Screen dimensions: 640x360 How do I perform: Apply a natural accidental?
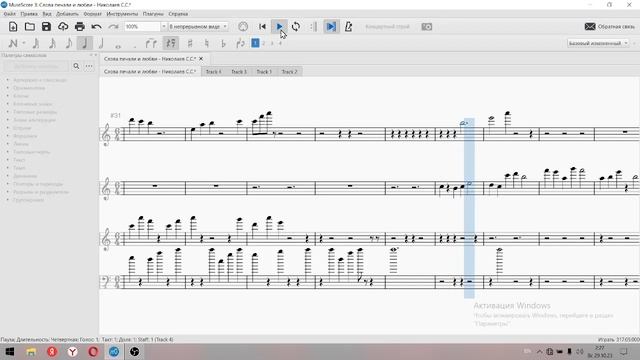click(207, 43)
